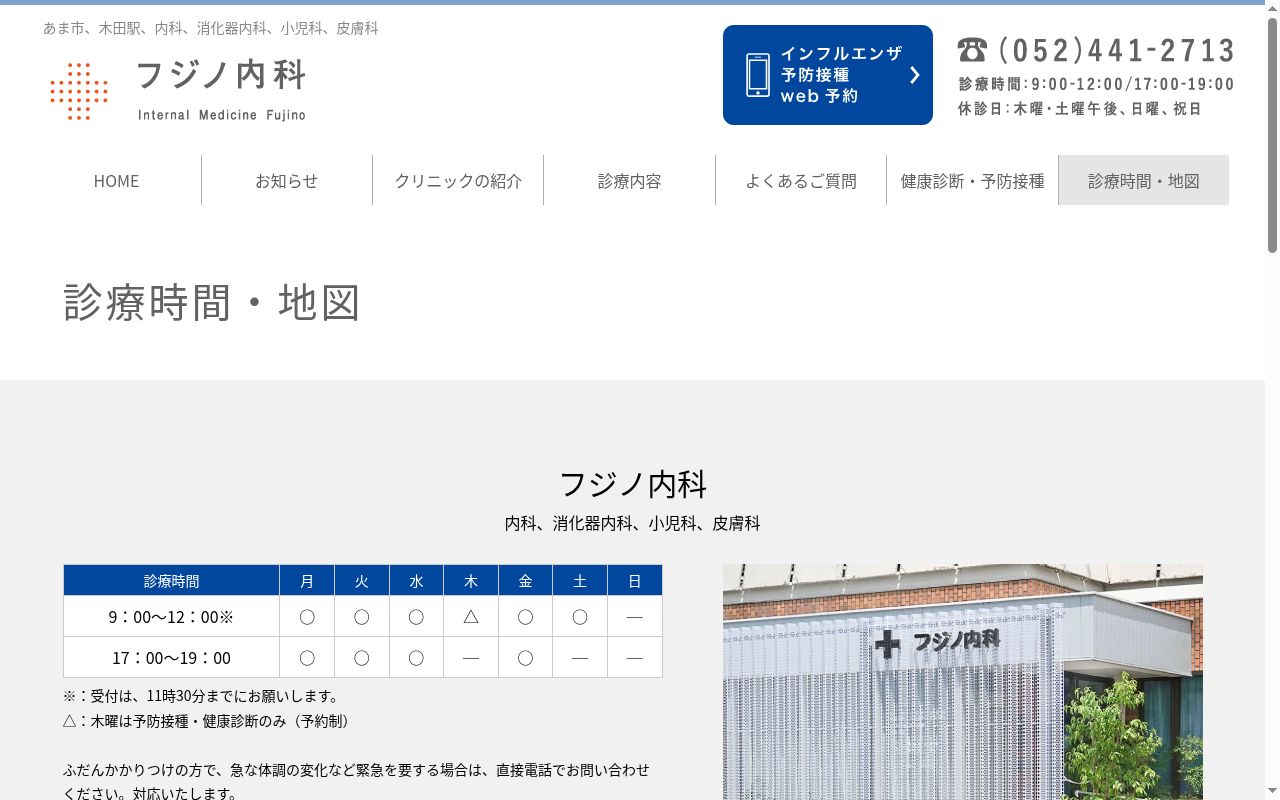Click the フジノ内科 site title text

pyautogui.click(x=221, y=75)
